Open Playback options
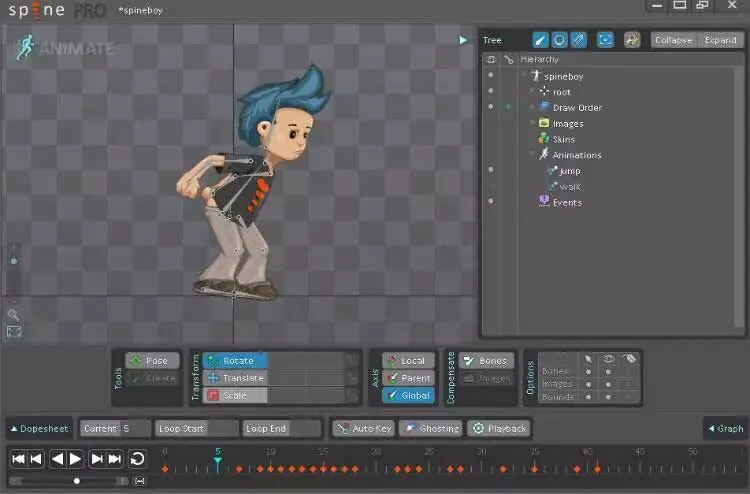This screenshot has height=494, width=750. 499,428
